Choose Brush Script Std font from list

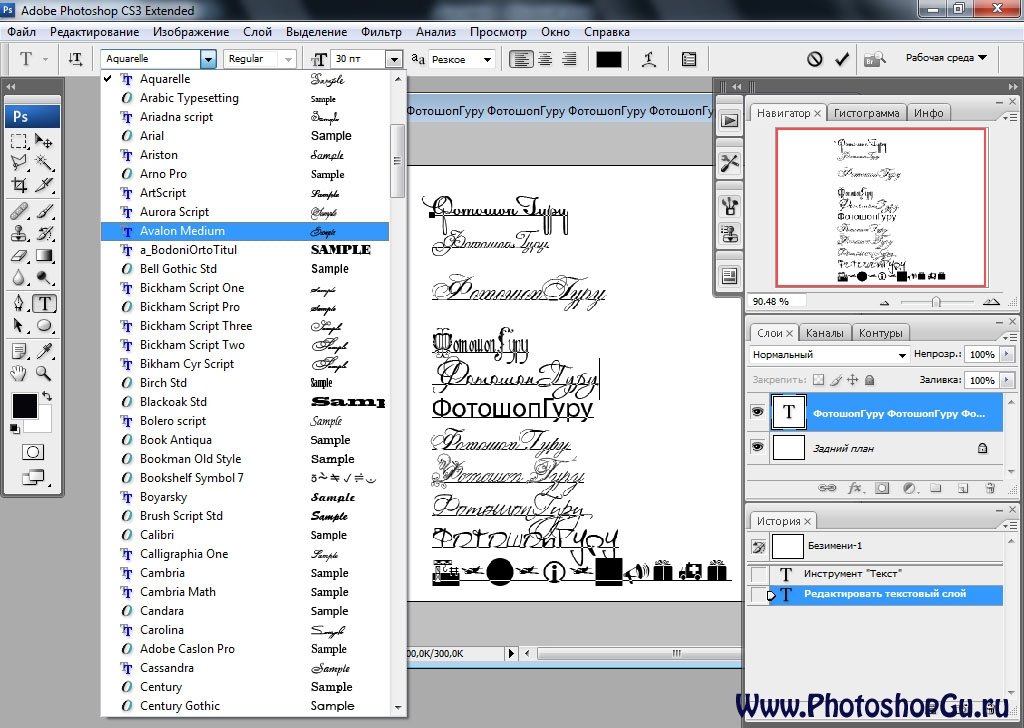click(245, 516)
